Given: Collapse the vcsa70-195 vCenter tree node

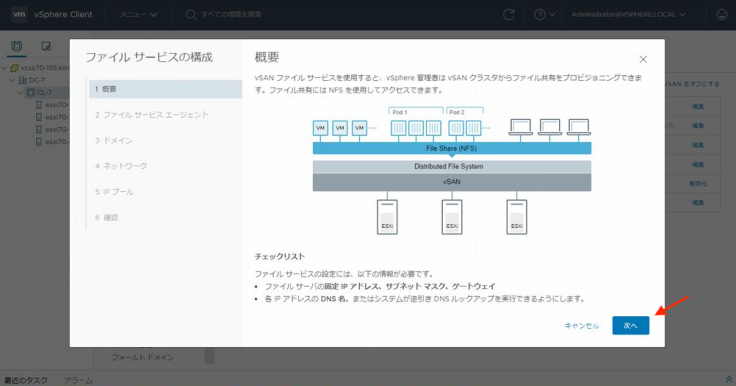Looking at the screenshot, I should pyautogui.click(x=5, y=68).
